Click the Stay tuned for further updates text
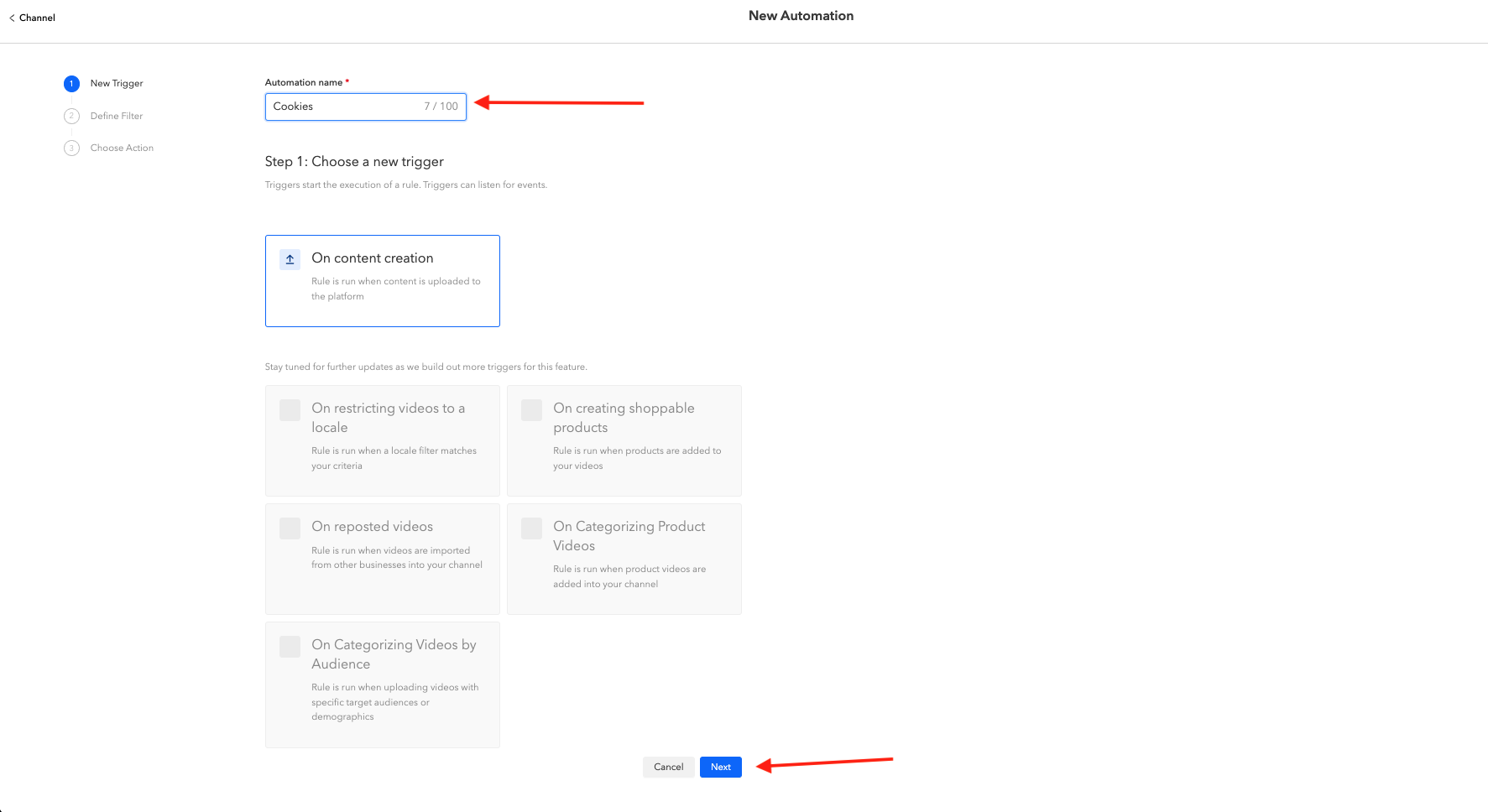 426,367
